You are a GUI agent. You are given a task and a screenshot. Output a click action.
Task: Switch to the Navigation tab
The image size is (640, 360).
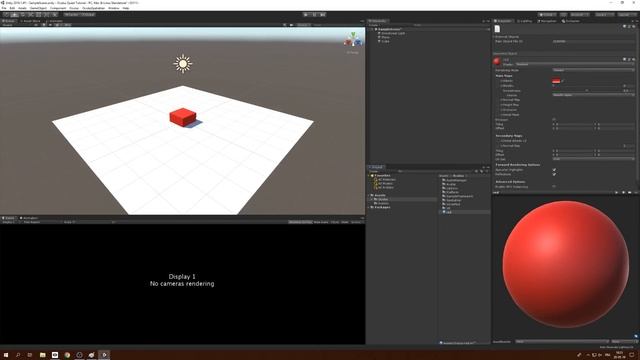click(547, 21)
